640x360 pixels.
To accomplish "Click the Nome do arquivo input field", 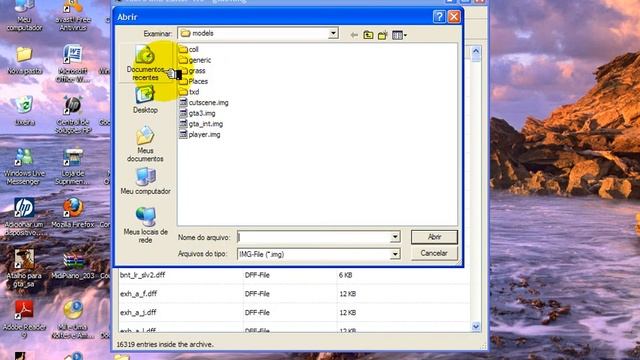I will (313, 237).
